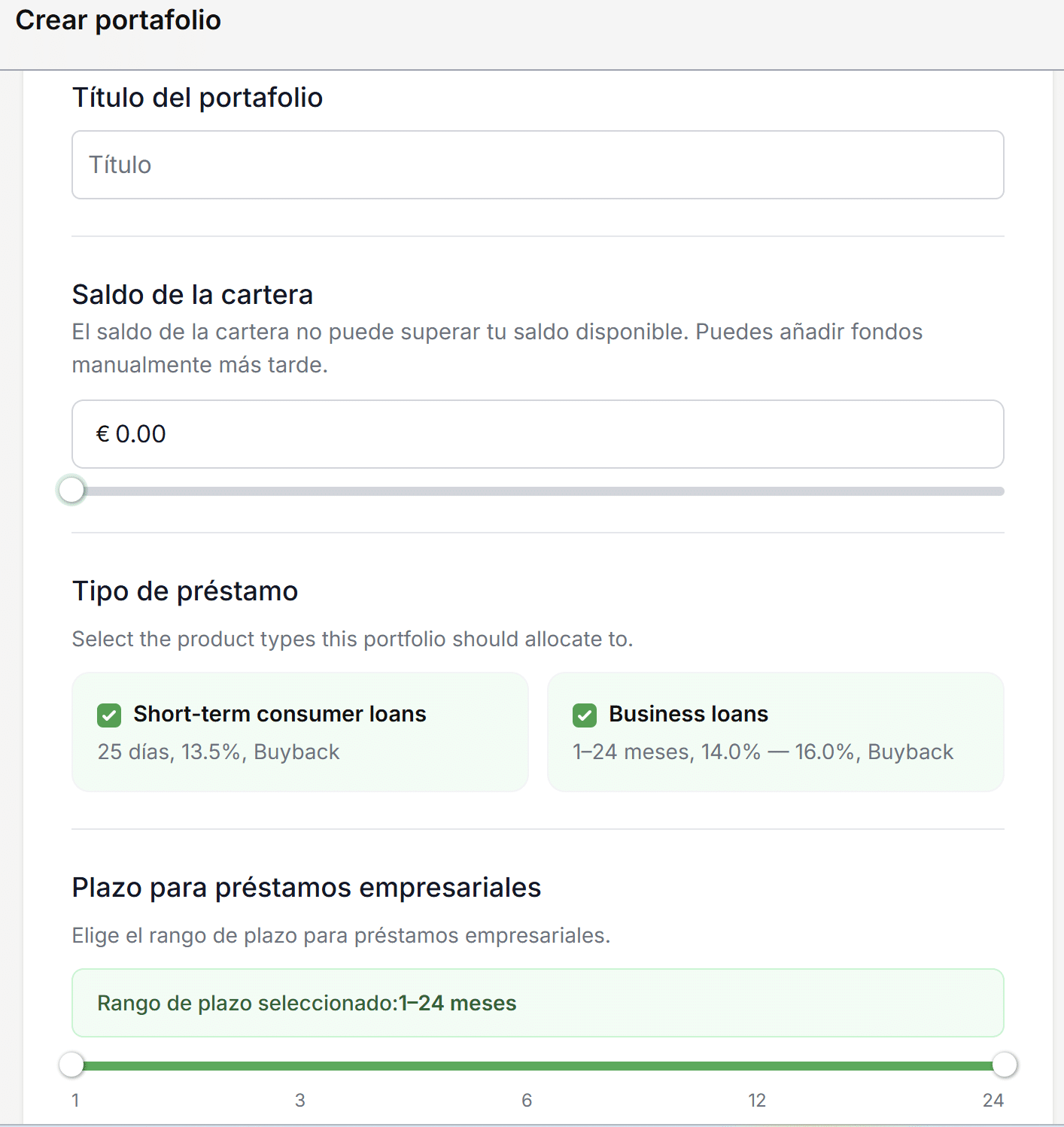
Task: Click the maximum term handle of the range slider
Action: [x=1005, y=1065]
